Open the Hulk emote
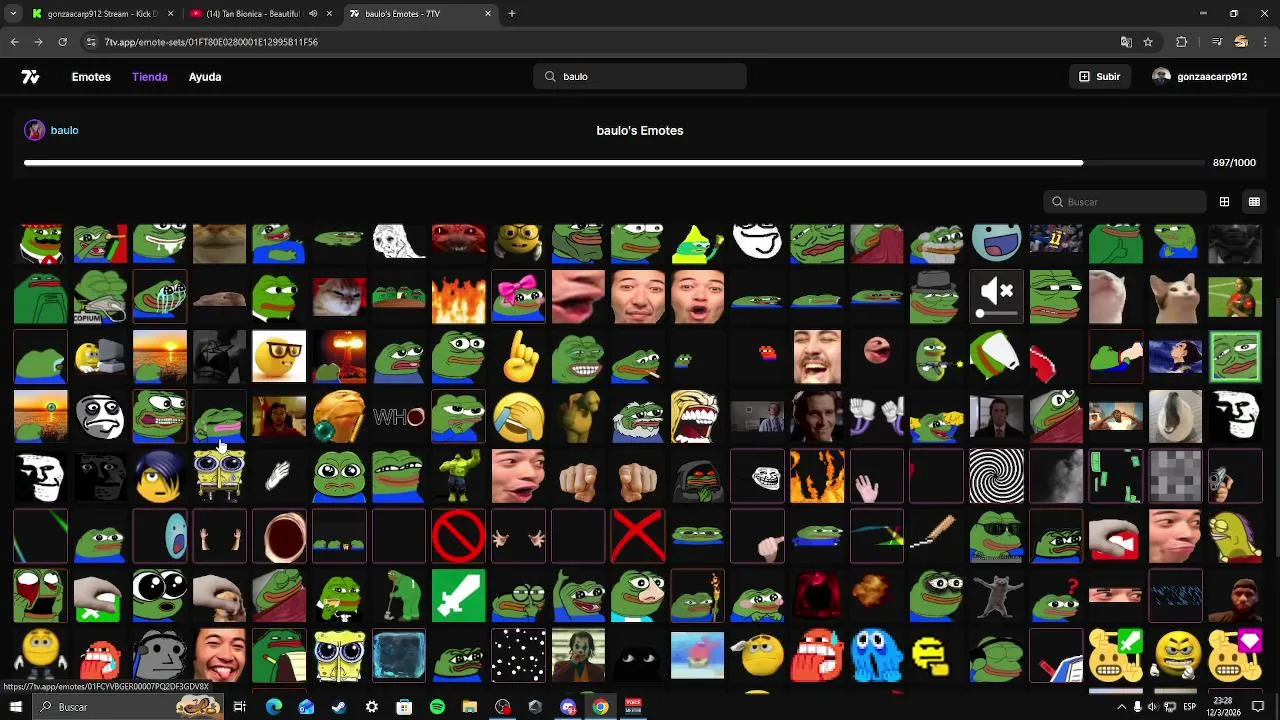1280x720 pixels. [459, 476]
